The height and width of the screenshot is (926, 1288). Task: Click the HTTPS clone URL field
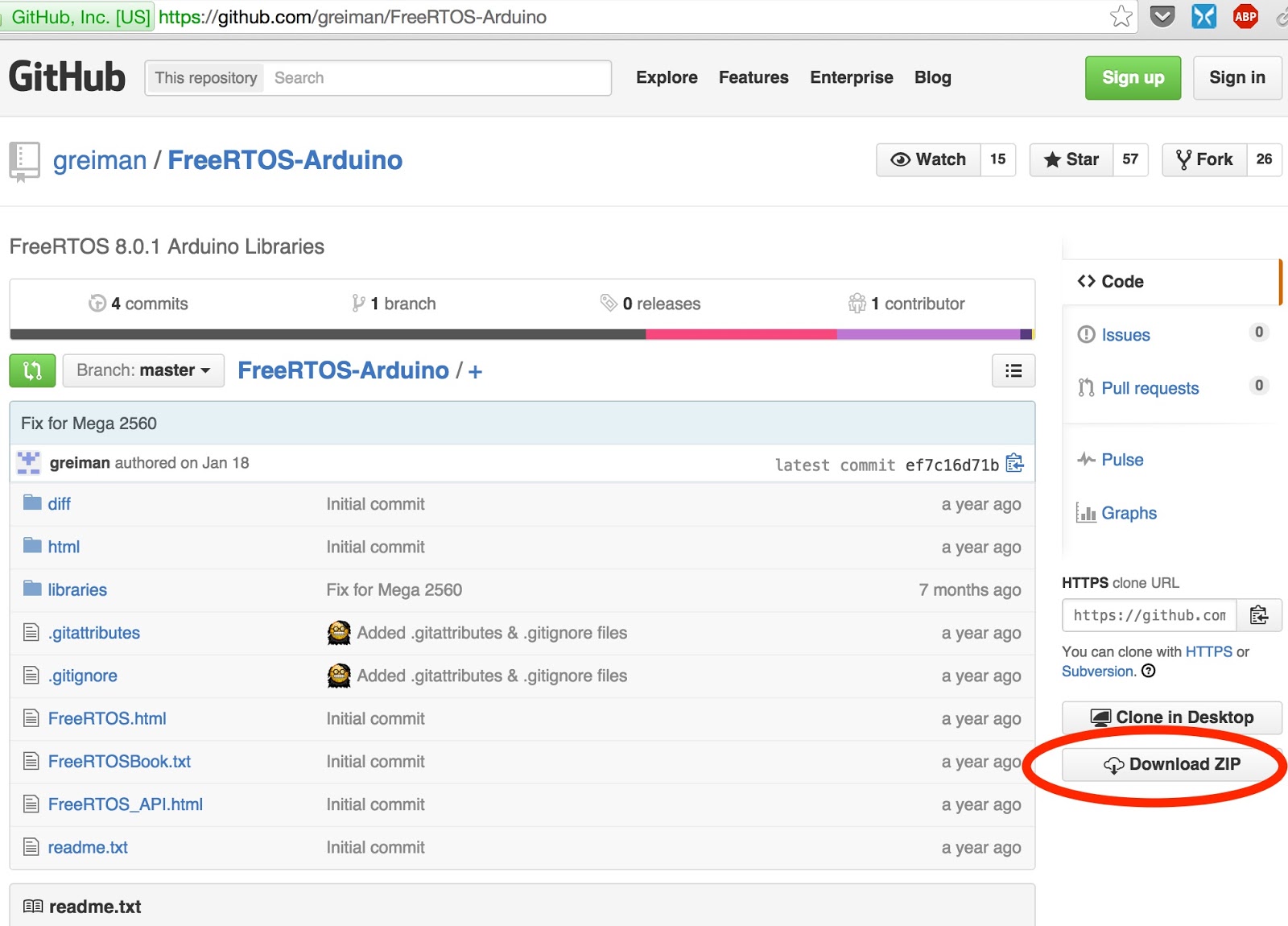(x=1150, y=615)
